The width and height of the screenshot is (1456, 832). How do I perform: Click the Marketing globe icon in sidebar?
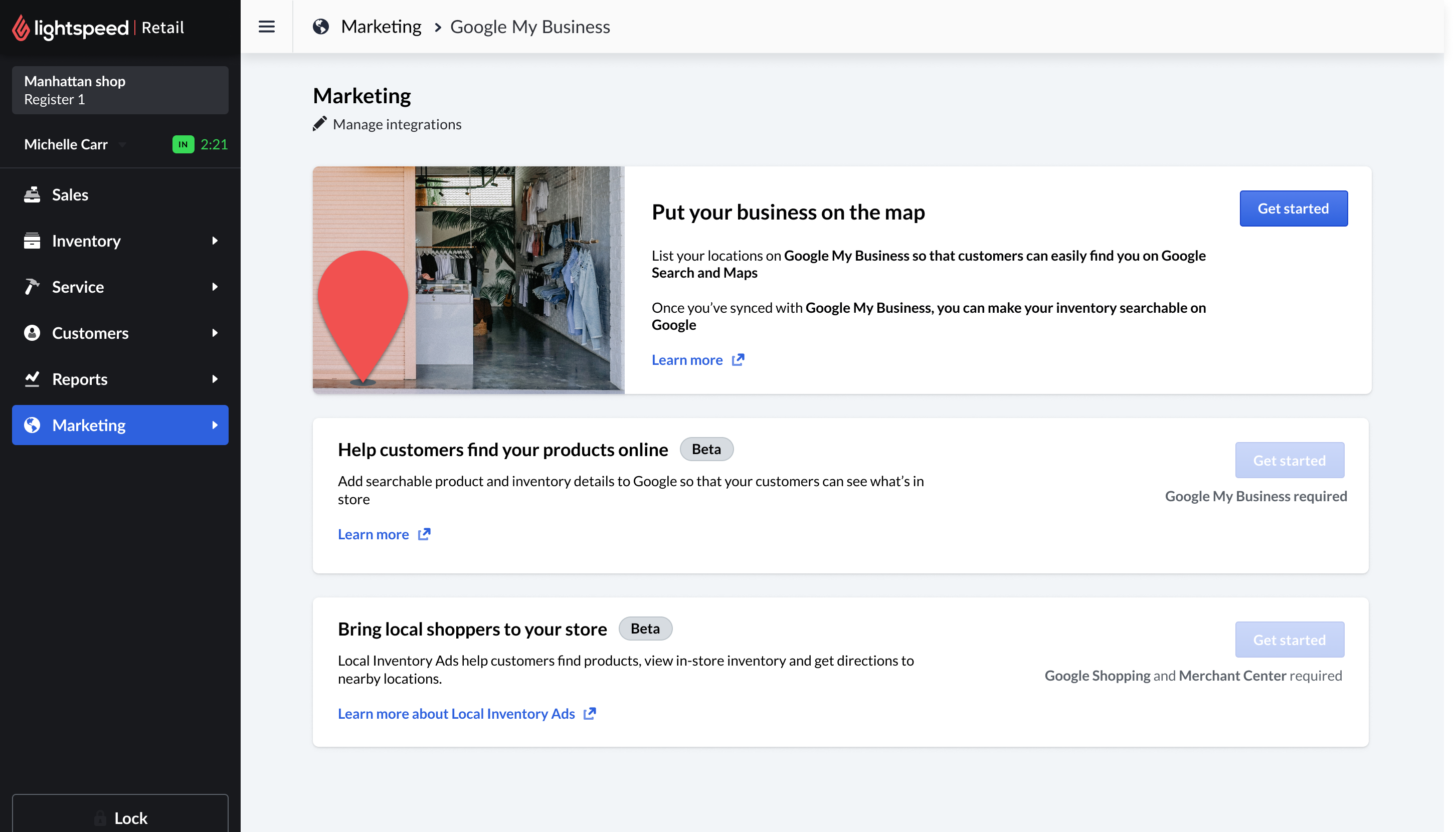[32, 425]
